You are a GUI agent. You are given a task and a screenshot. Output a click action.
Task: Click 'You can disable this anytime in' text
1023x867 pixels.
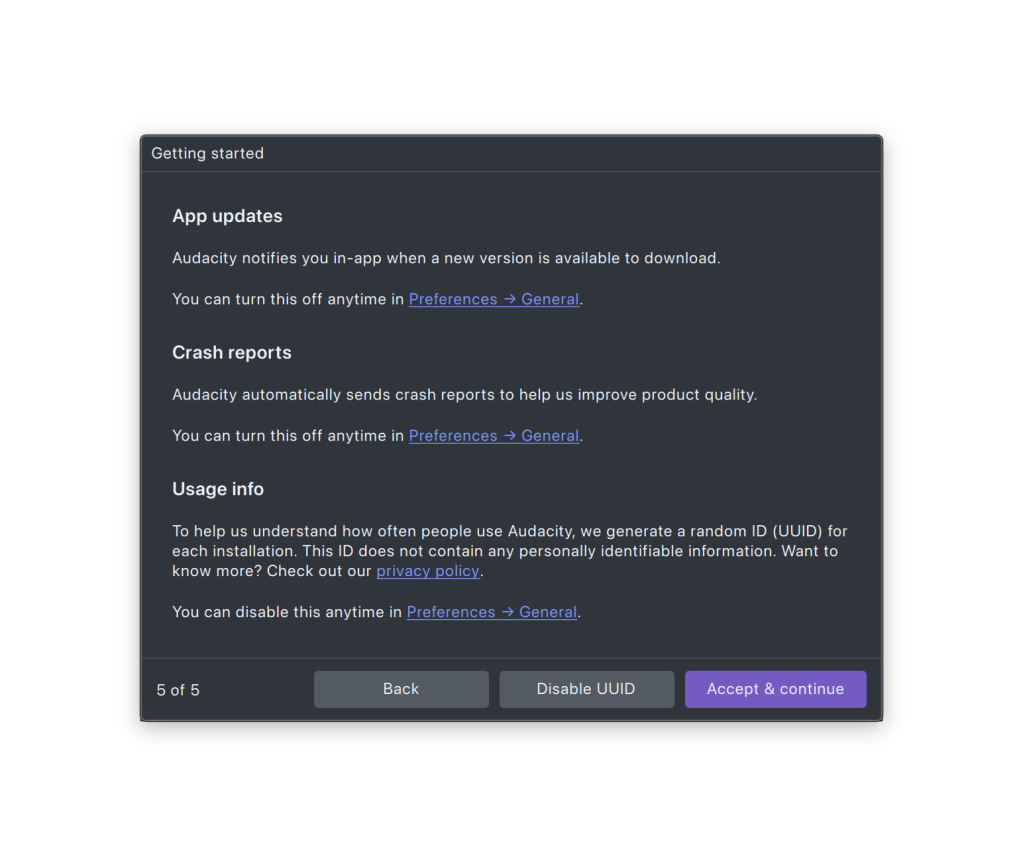pyautogui.click(x=287, y=612)
